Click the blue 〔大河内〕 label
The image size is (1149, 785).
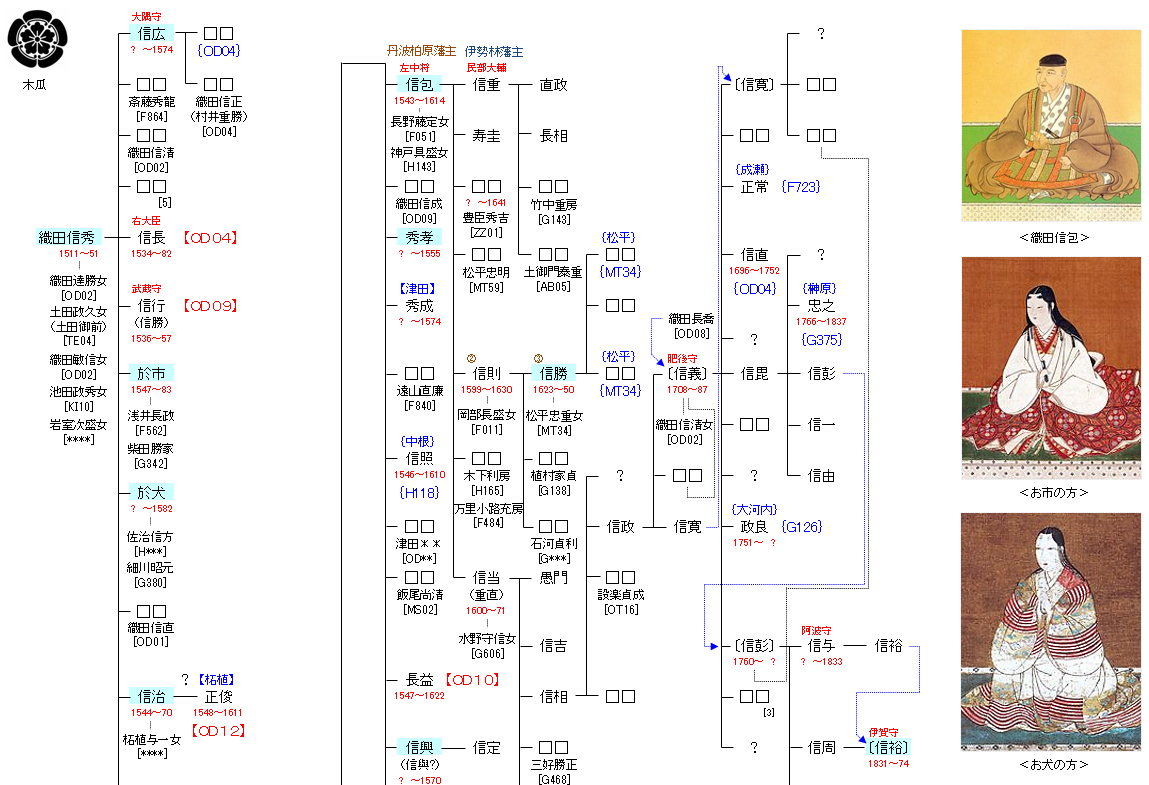pos(754,509)
